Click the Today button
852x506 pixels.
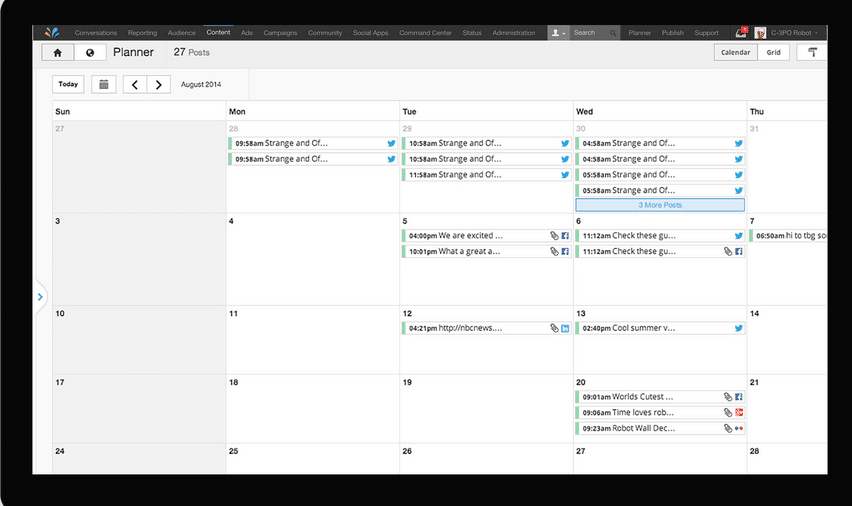coord(68,85)
